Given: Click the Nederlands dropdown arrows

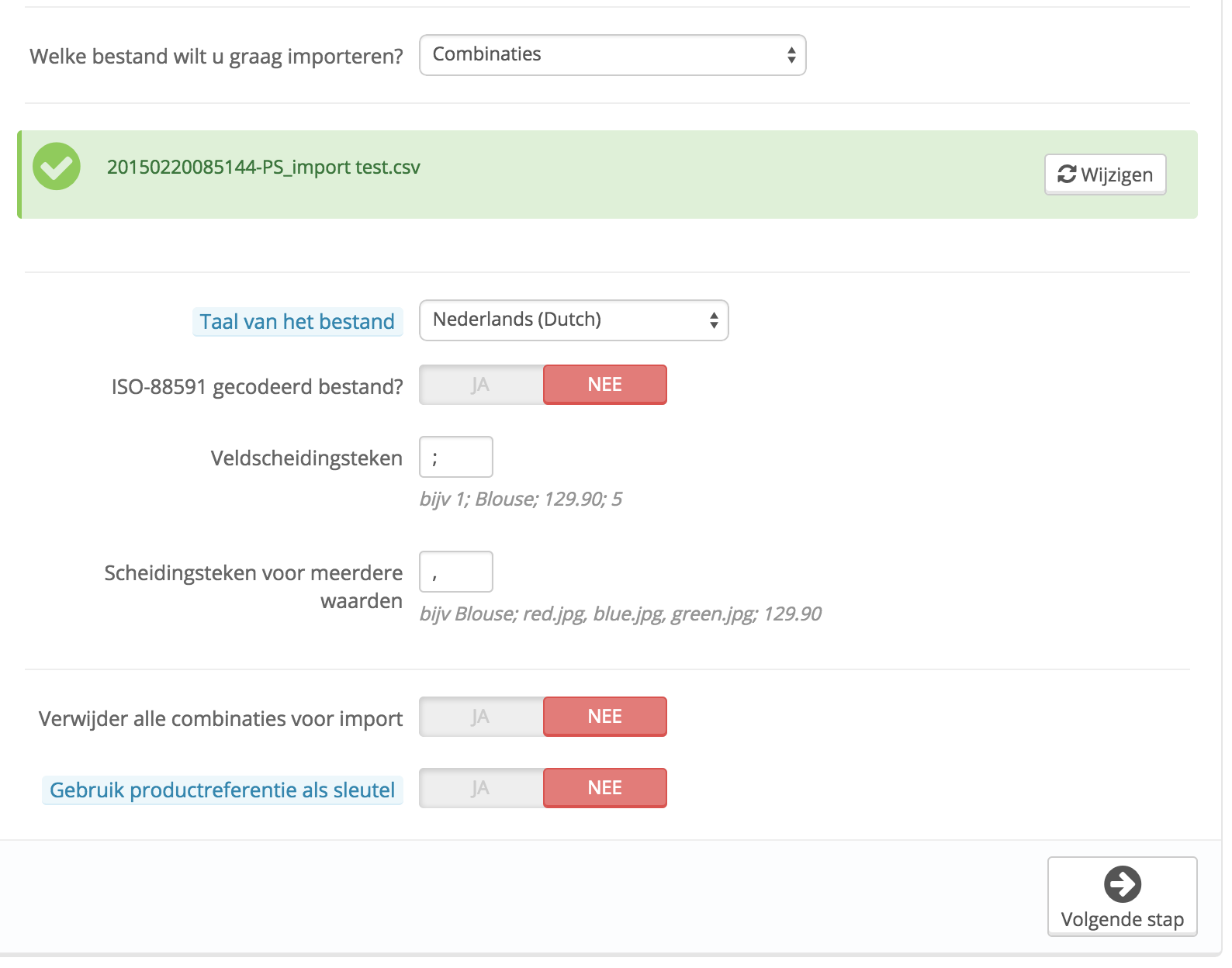Looking at the screenshot, I should click(713, 320).
